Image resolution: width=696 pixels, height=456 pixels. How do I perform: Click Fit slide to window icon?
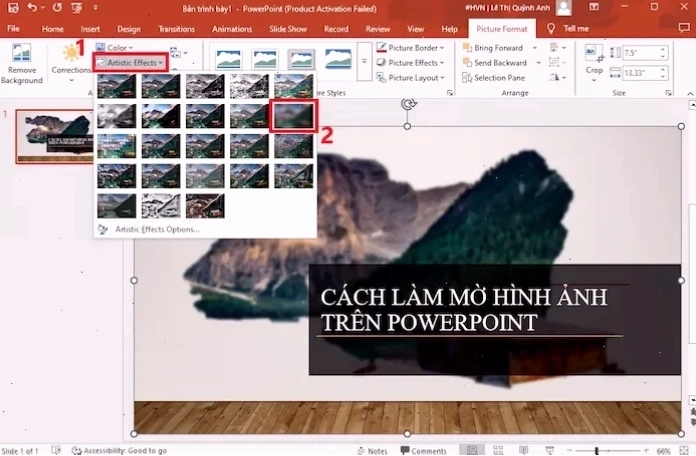tap(684, 451)
